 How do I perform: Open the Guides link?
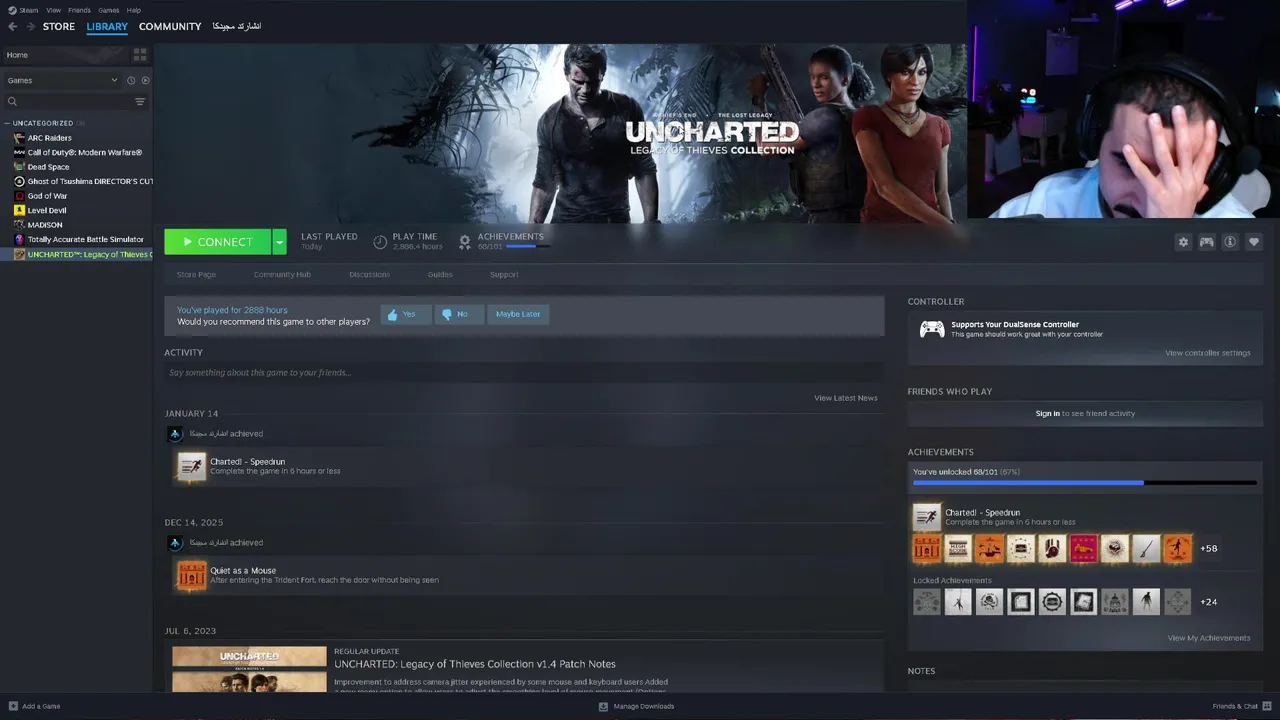[440, 274]
